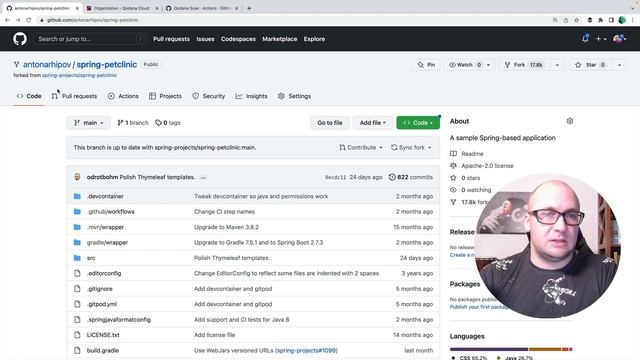Open the GitHub logo home icon
Viewport: 640px width, 360px height.
(20, 39)
